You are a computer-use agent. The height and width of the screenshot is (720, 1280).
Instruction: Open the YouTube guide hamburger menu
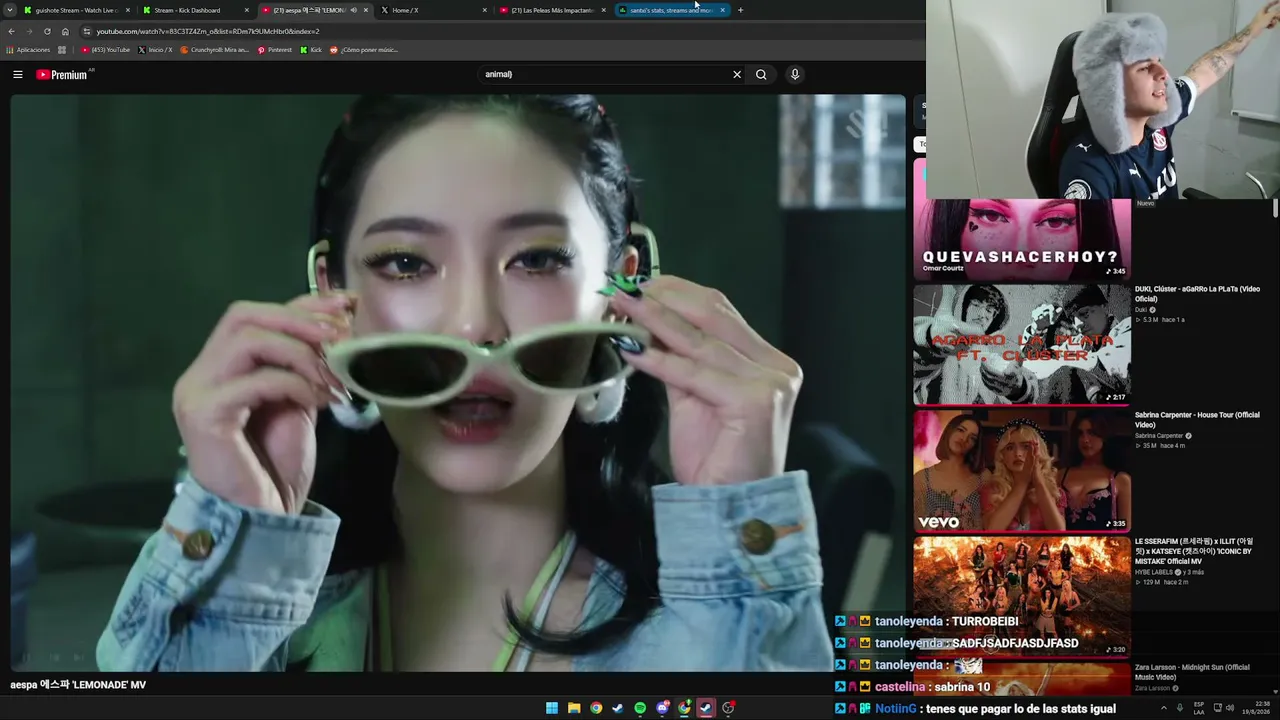(17, 74)
